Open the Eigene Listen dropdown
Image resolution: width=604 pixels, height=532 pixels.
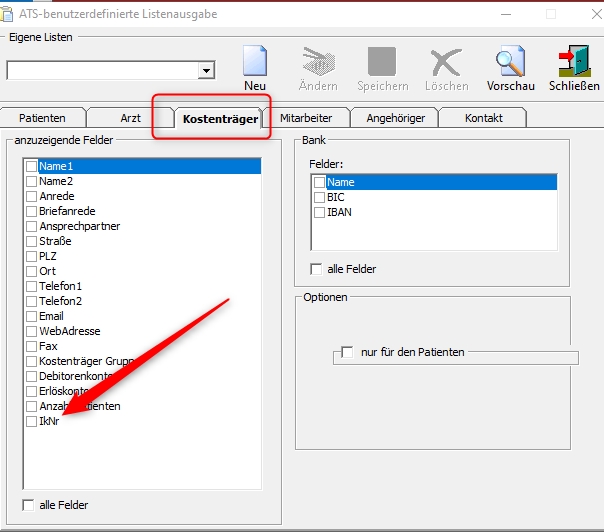pyautogui.click(x=206, y=71)
